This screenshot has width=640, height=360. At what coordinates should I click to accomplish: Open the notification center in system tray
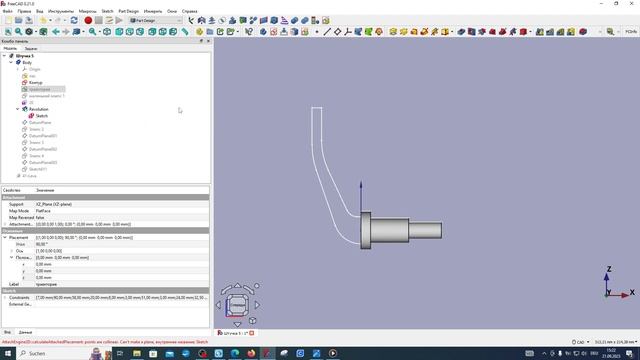pyautogui.click(x=629, y=353)
